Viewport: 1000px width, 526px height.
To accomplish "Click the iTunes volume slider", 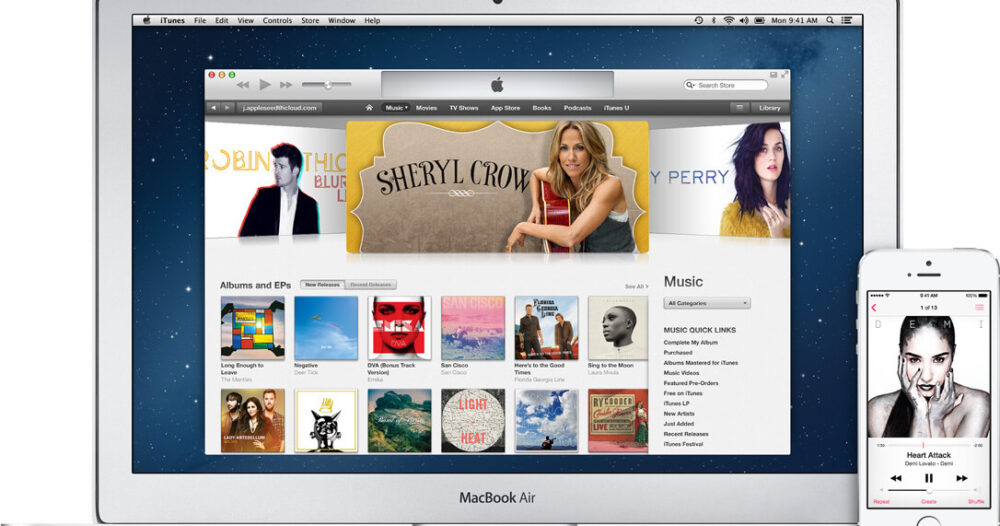I will tap(326, 85).
